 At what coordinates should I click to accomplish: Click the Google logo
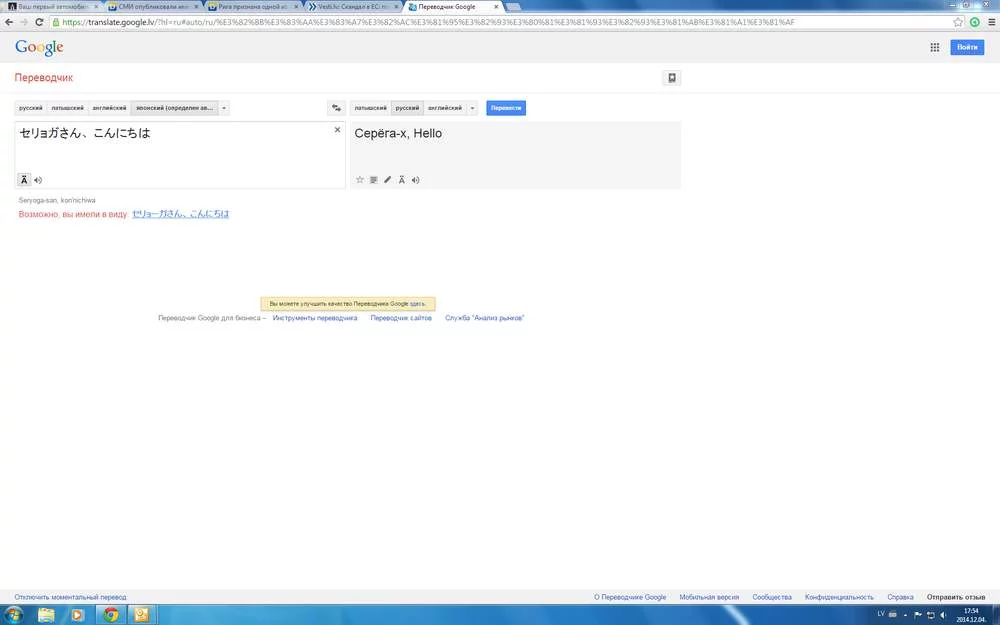point(40,47)
